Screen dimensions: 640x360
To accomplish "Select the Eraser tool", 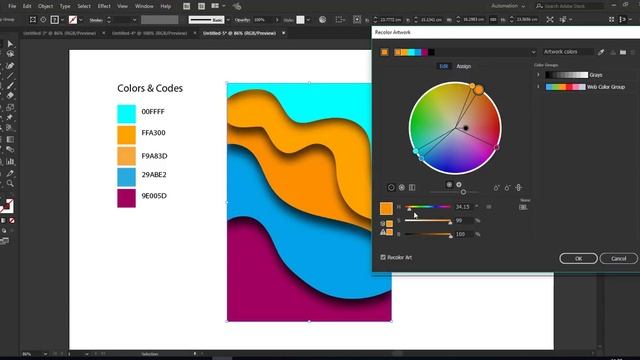I will point(10,96).
